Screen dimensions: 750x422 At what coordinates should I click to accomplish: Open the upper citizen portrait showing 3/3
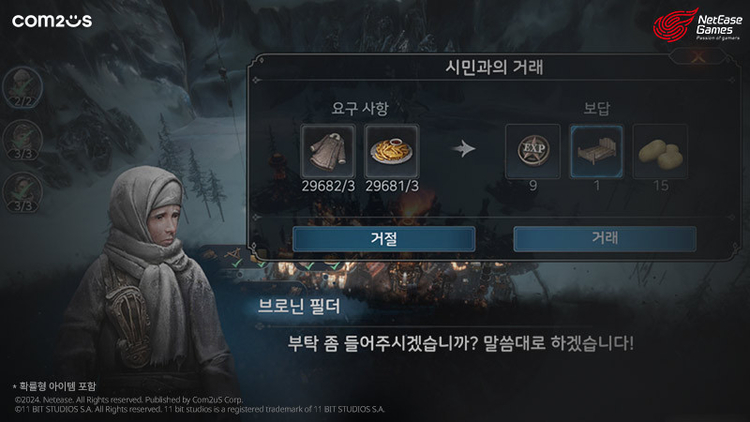tap(22, 140)
